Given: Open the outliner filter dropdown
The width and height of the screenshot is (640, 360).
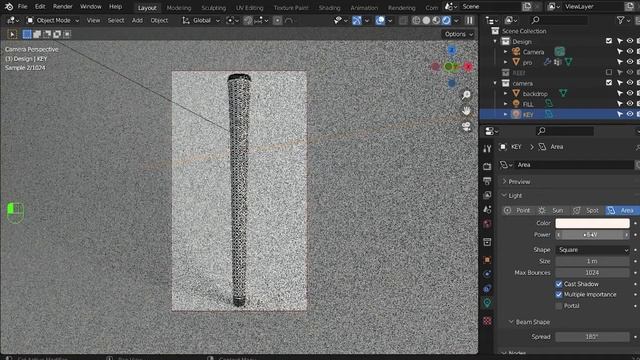Looking at the screenshot, I should [x=623, y=20].
